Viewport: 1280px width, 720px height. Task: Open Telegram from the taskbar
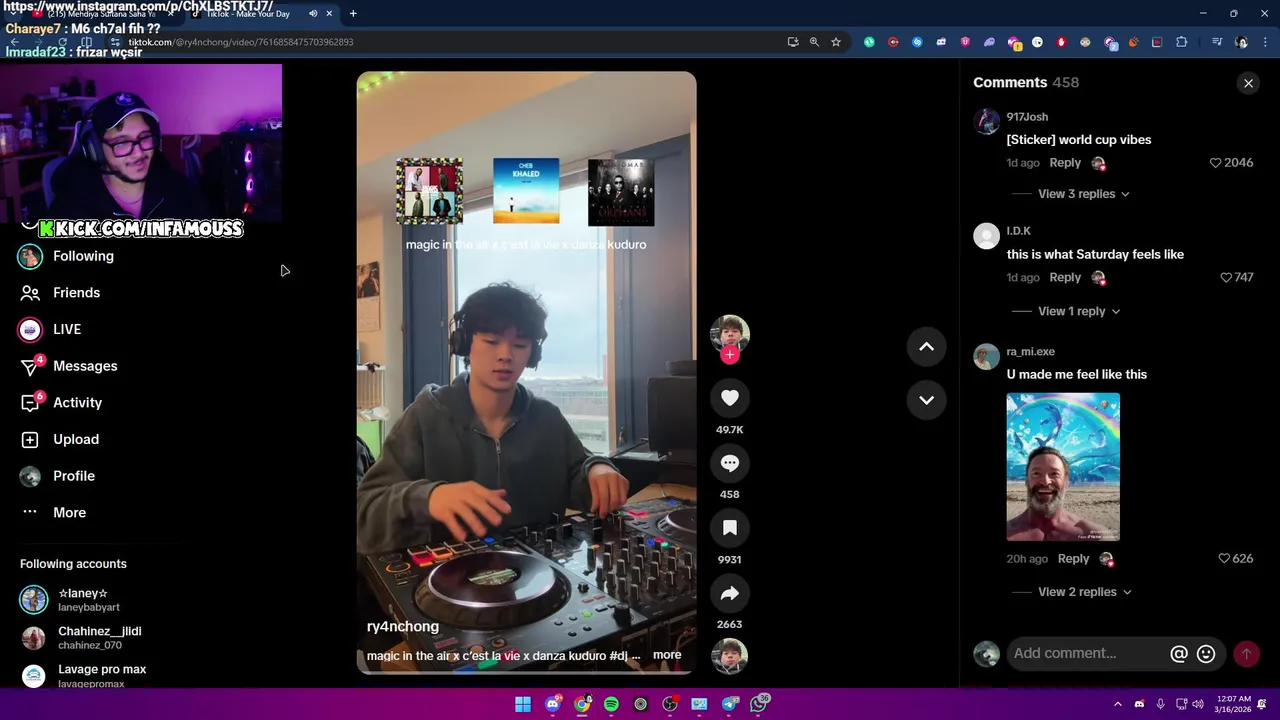point(730,705)
